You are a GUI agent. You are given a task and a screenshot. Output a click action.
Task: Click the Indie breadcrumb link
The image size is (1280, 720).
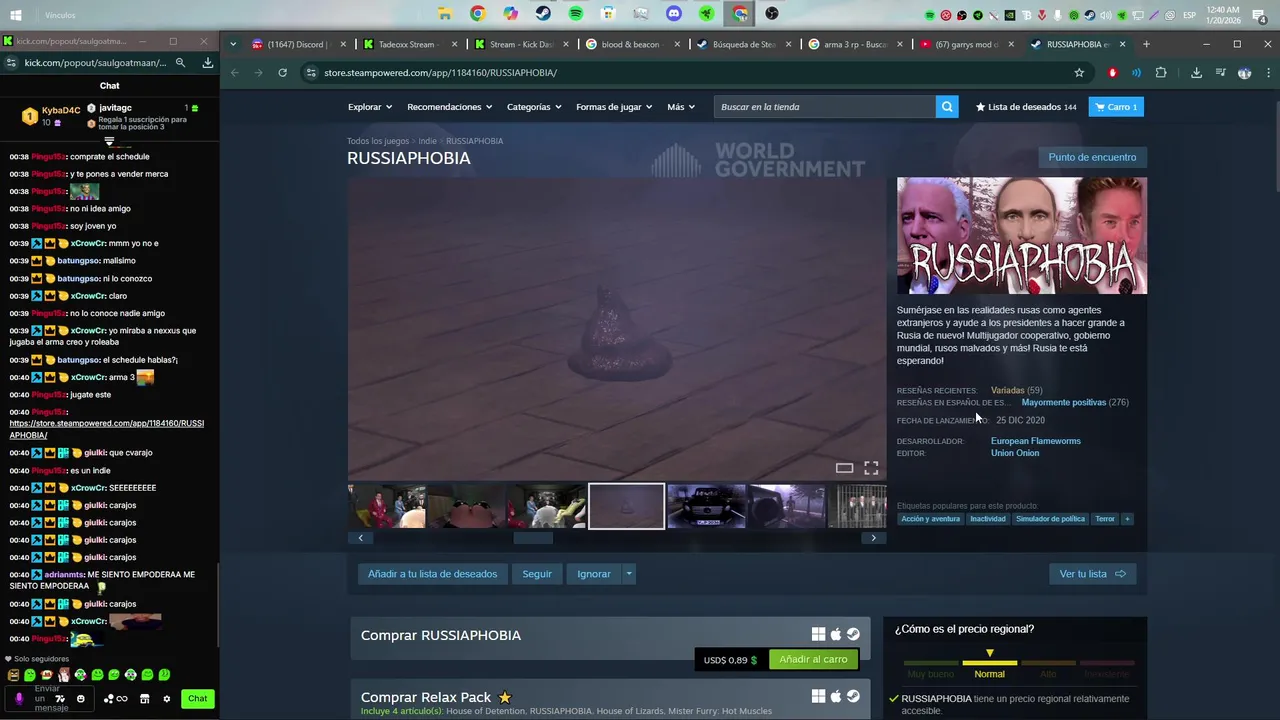428,141
